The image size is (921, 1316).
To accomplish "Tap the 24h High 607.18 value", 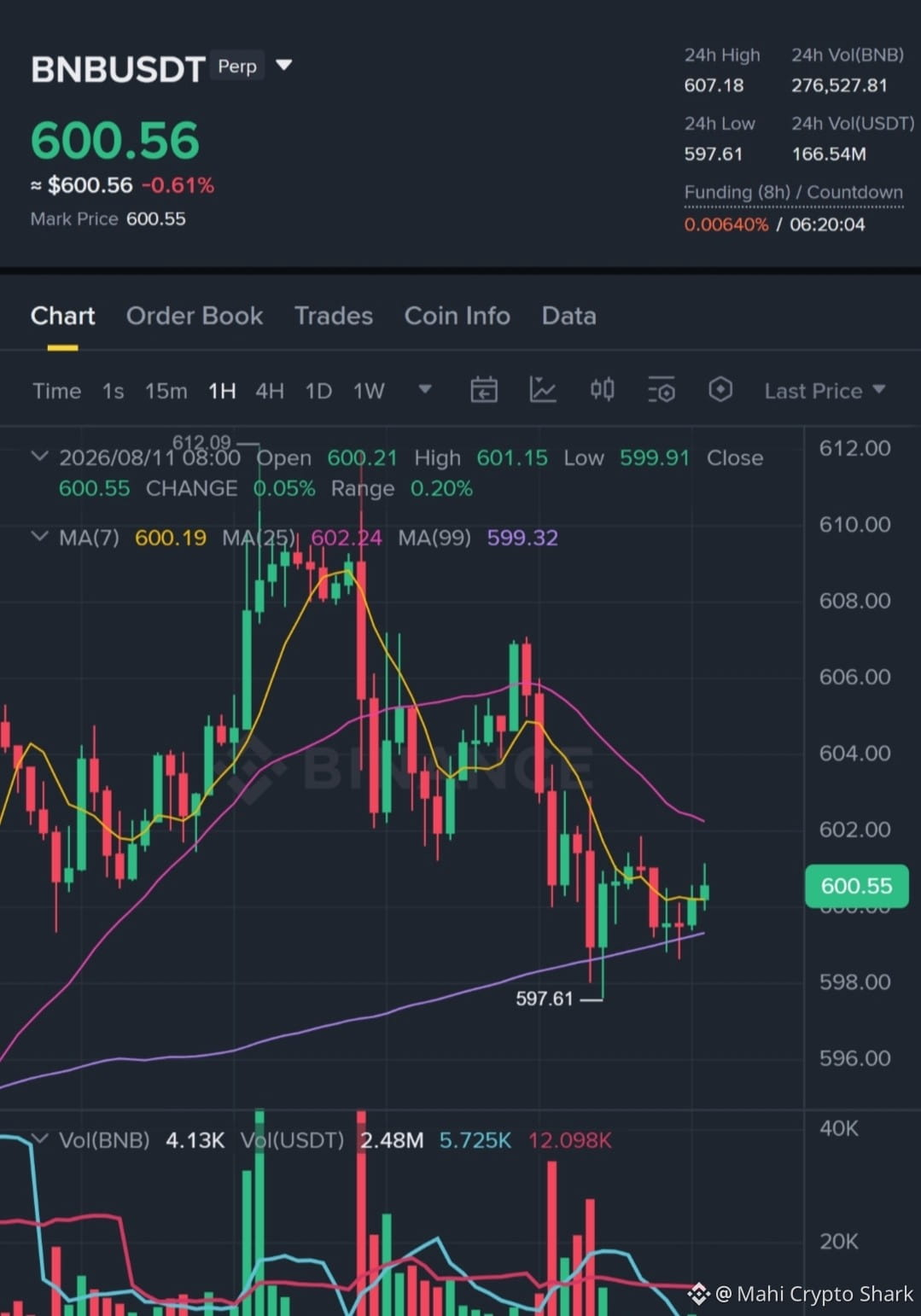I will pos(714,85).
